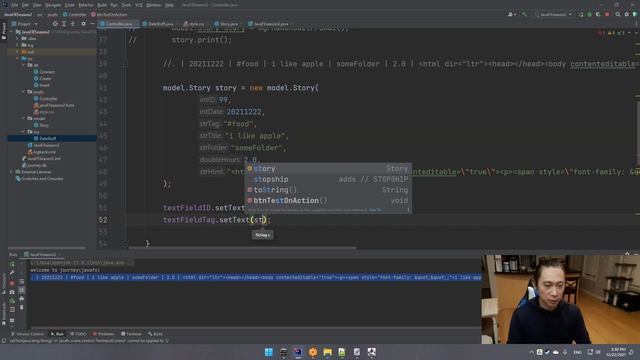The image size is (640, 360).
Task: Open the run configuration dropdown
Action: 553,14
